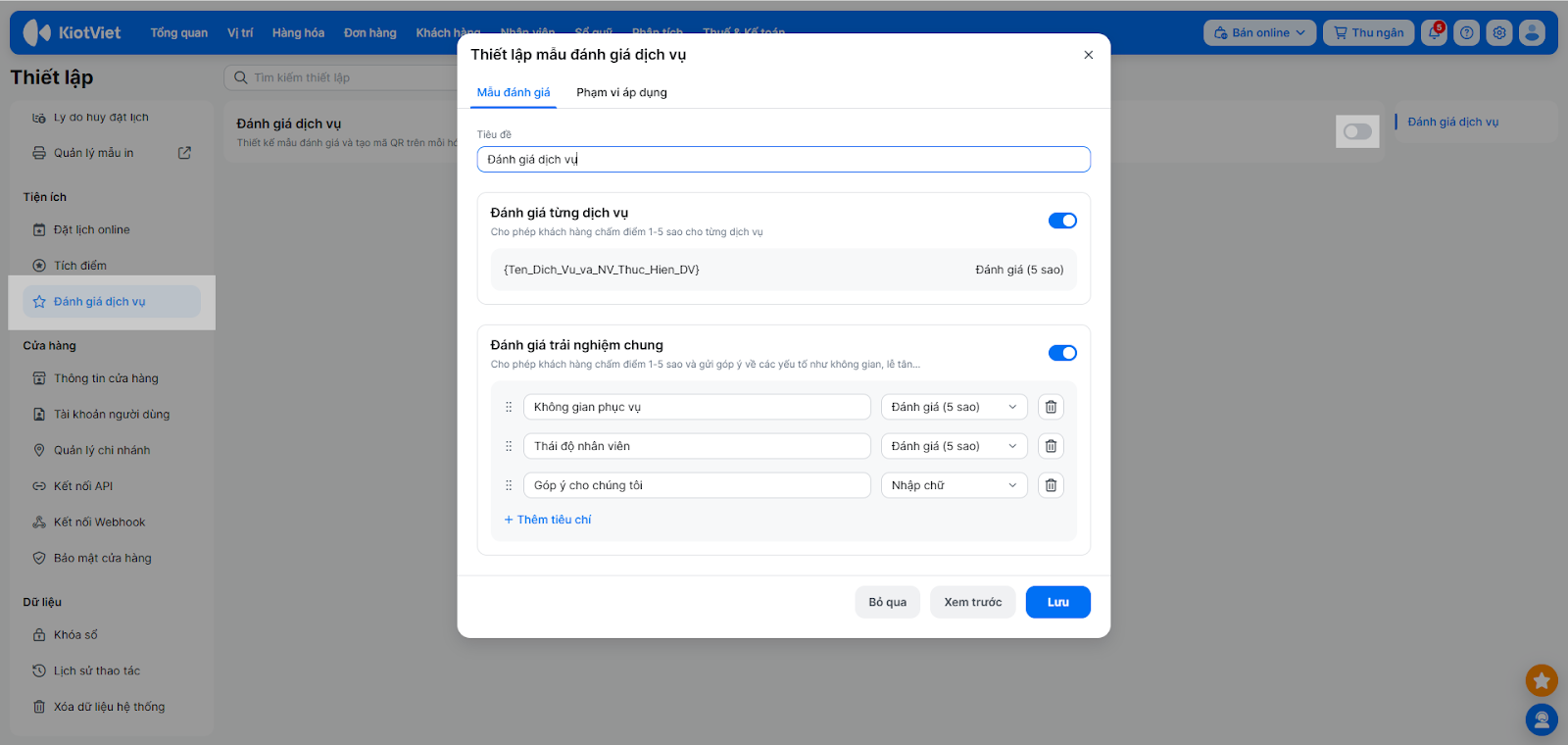The width and height of the screenshot is (1568, 745).
Task: Open the help question mark icon
Action: [1466, 32]
